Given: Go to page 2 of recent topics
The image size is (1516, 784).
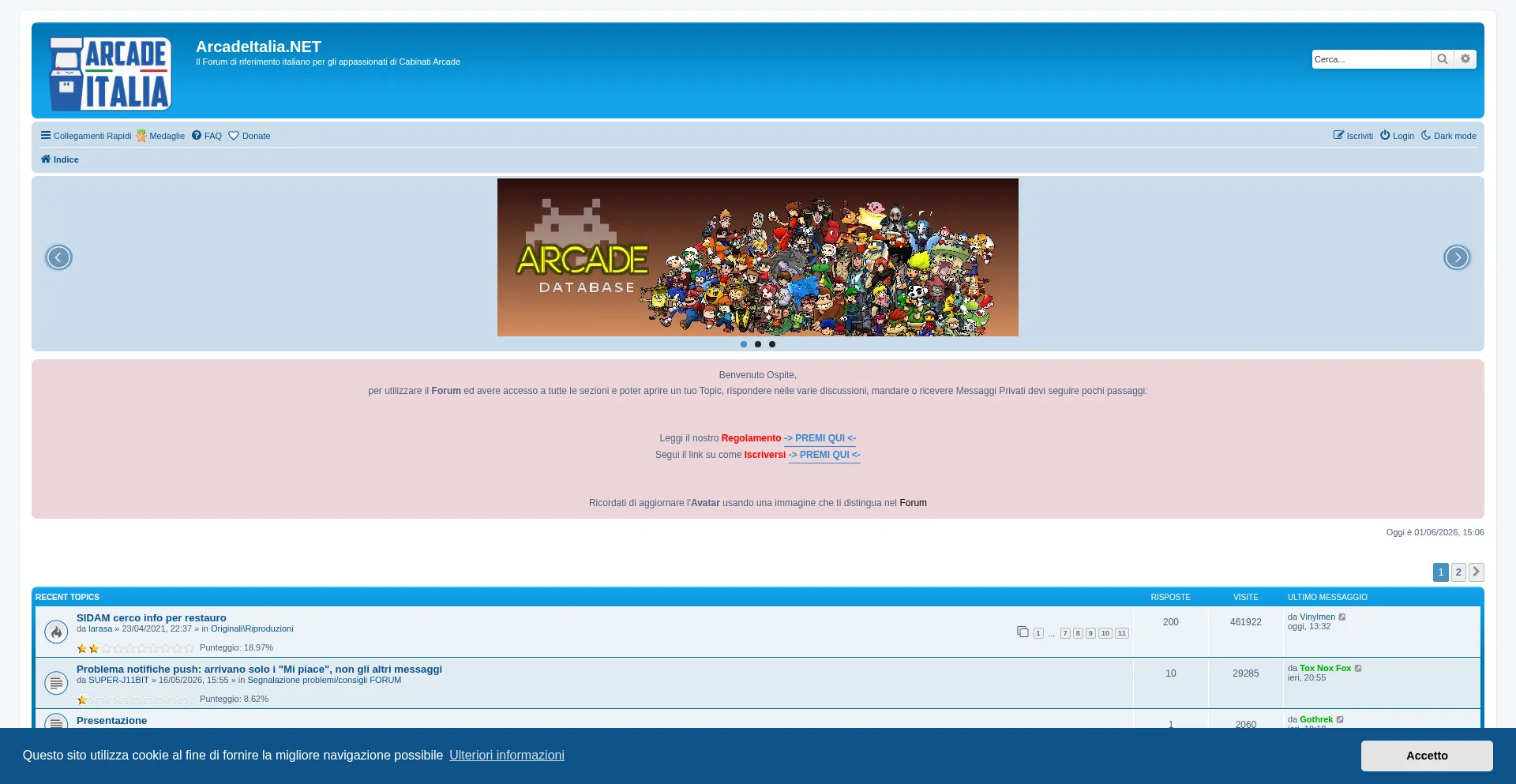Looking at the screenshot, I should pos(1458,572).
